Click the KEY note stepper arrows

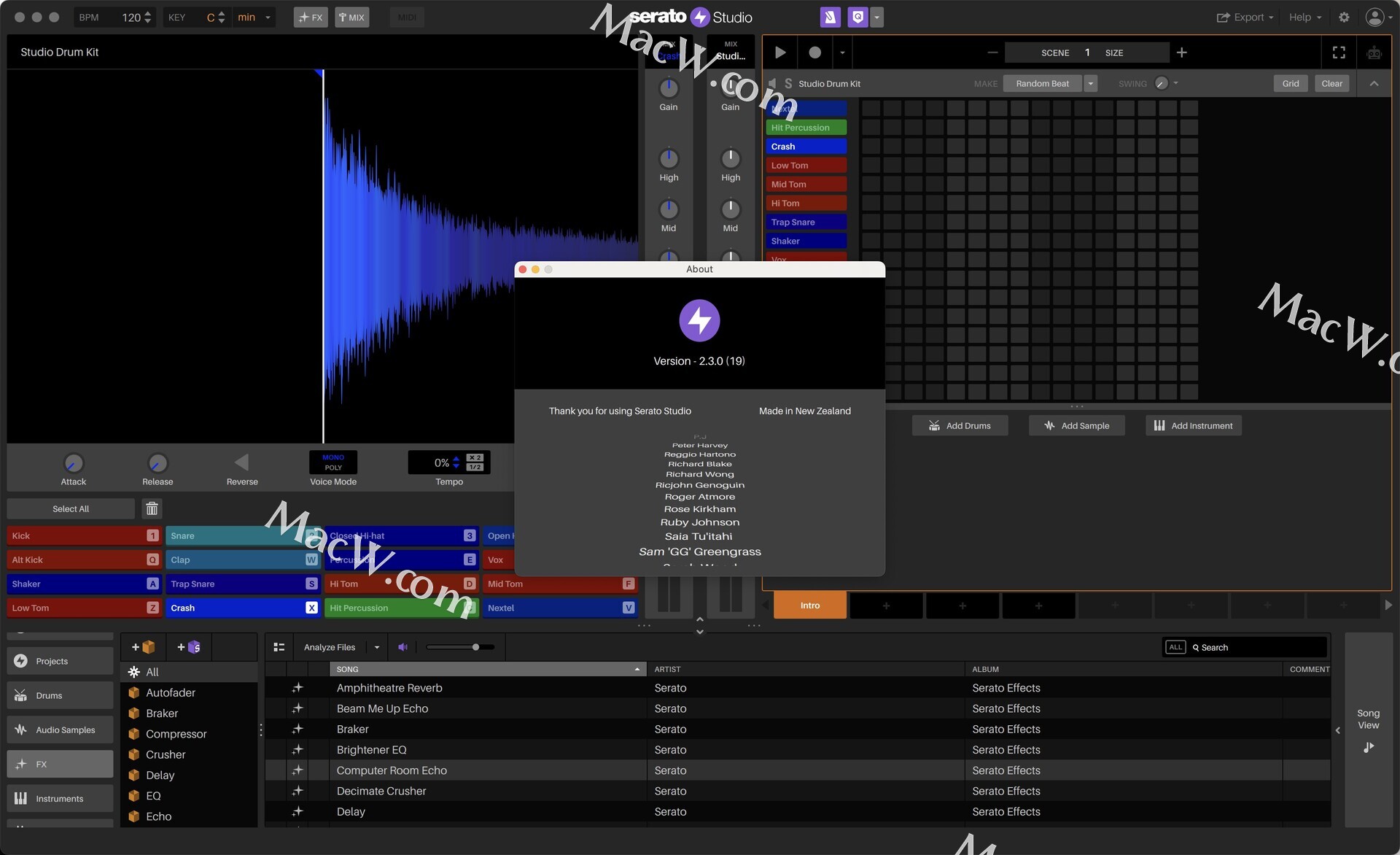pos(222,18)
